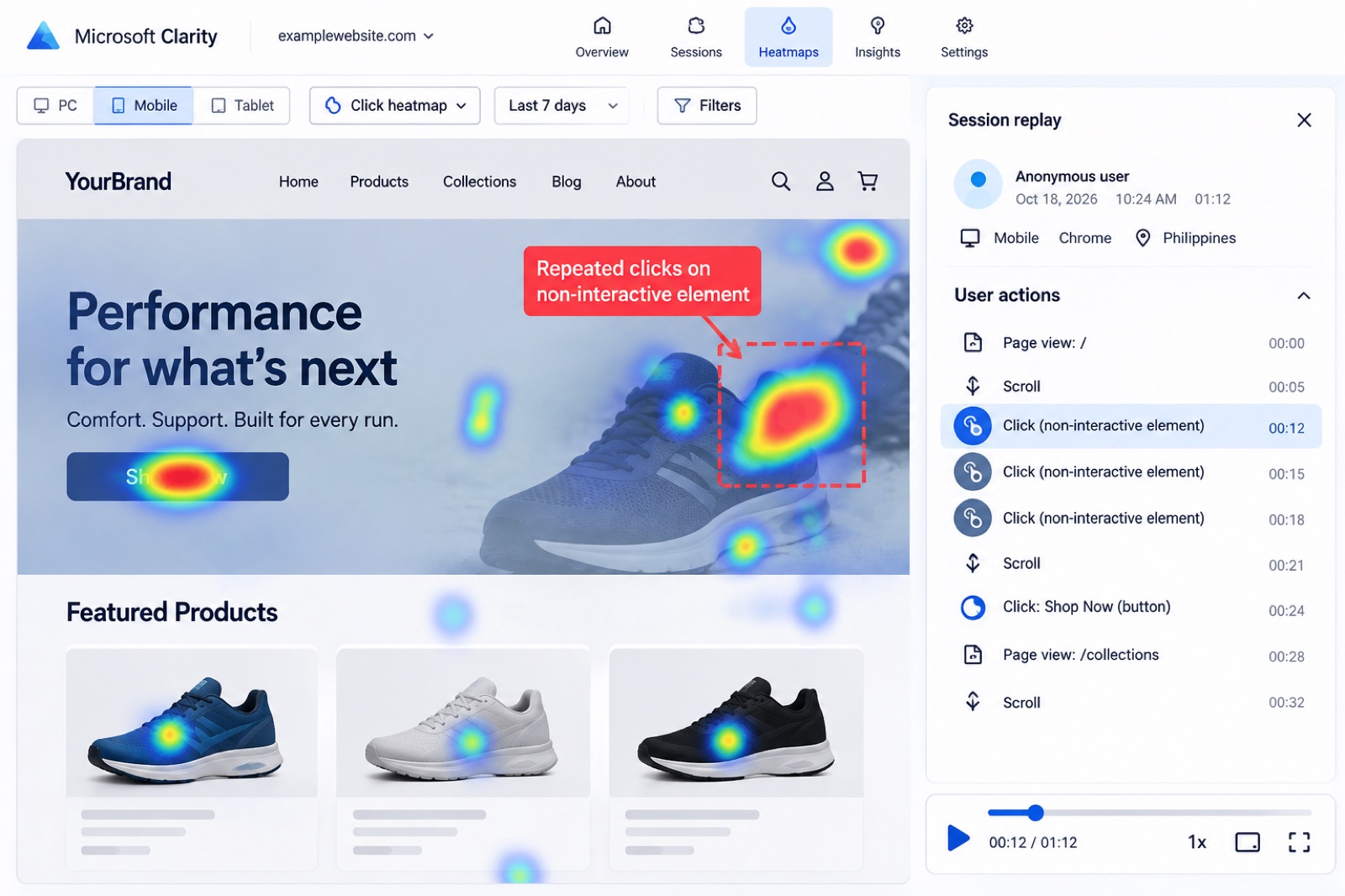Click the search icon in YourBrand header
The height and width of the screenshot is (896, 1345).
click(x=781, y=182)
